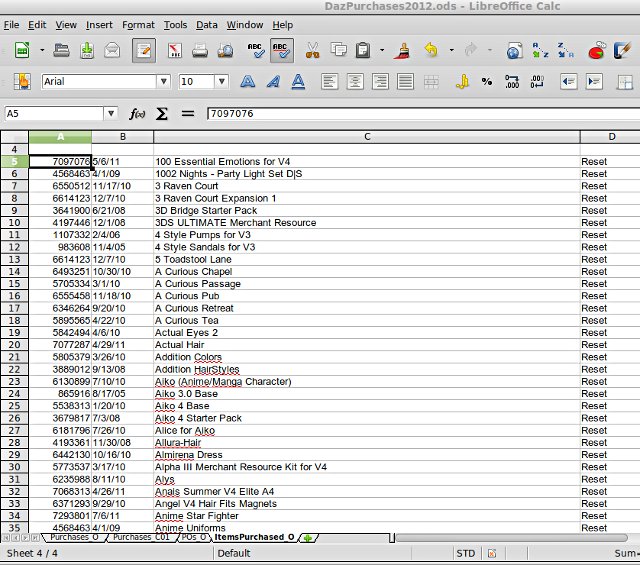The width and height of the screenshot is (640, 565).
Task: Click the Document as E-mail icon
Action: pos(112,51)
